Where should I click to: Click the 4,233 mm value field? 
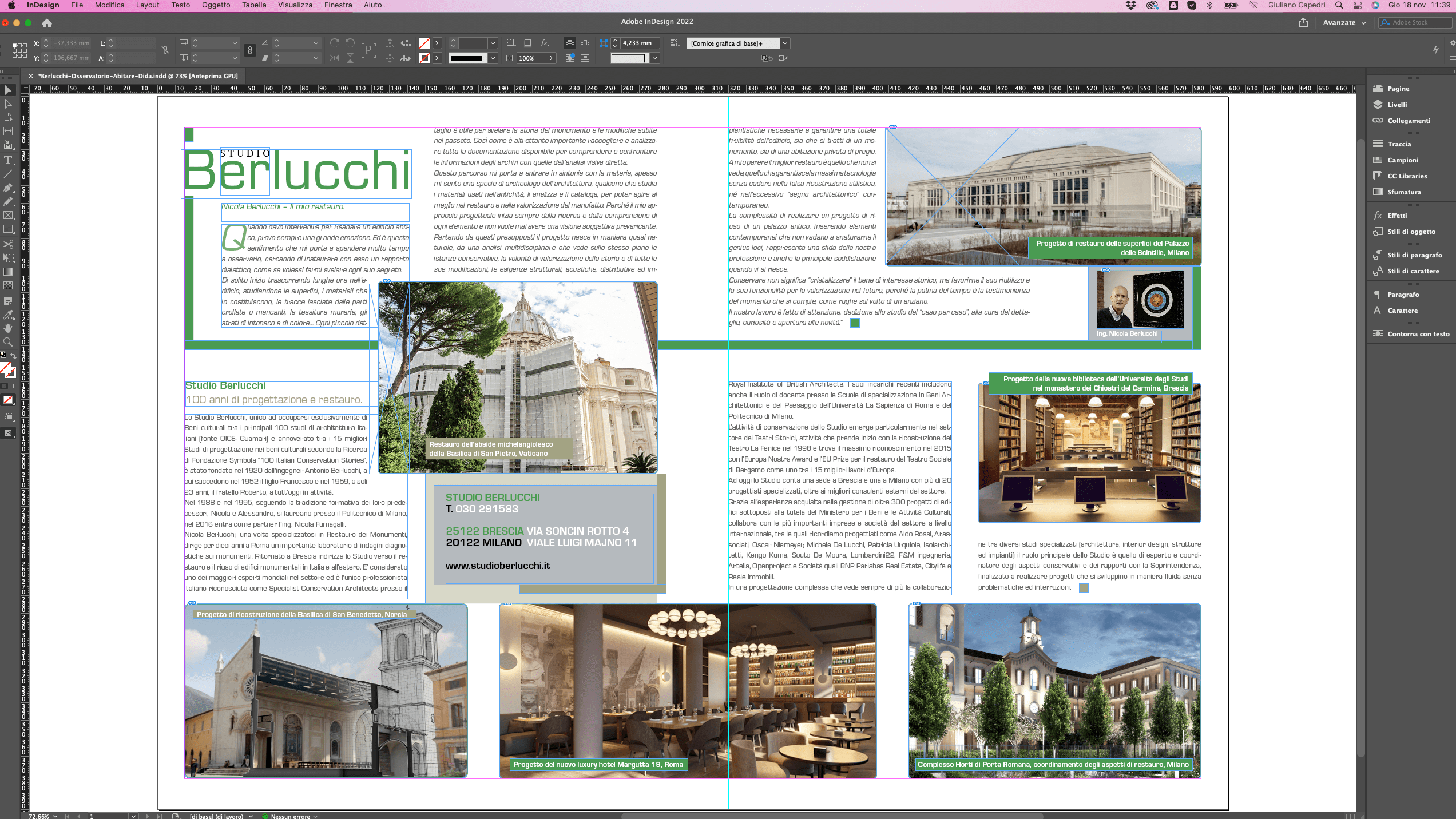coord(640,43)
